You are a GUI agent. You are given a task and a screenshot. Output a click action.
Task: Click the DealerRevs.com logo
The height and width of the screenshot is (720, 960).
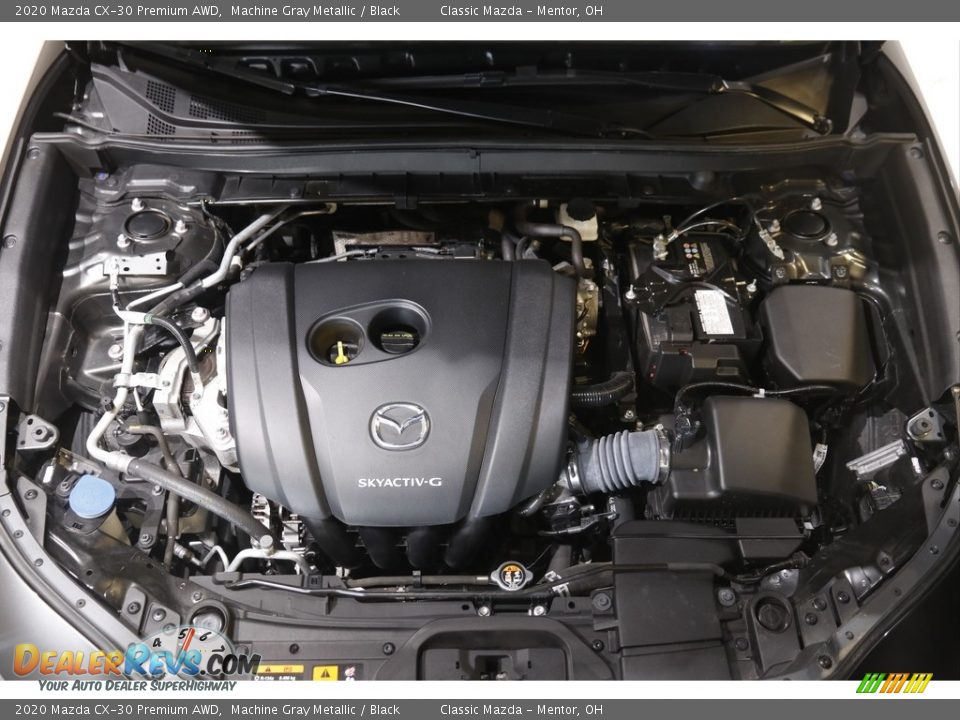[x=135, y=657]
